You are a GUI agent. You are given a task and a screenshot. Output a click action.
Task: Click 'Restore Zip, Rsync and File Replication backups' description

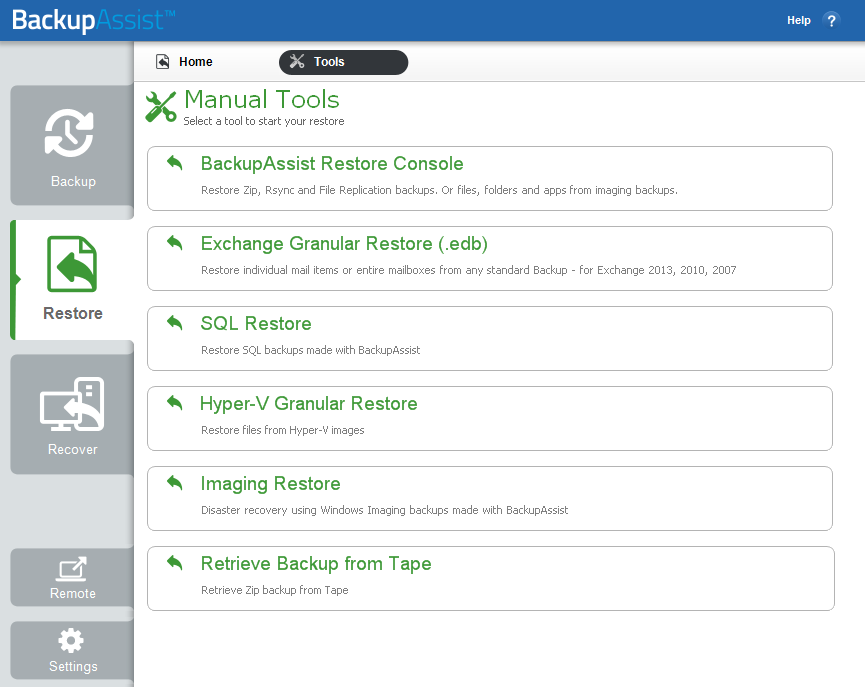click(439, 190)
